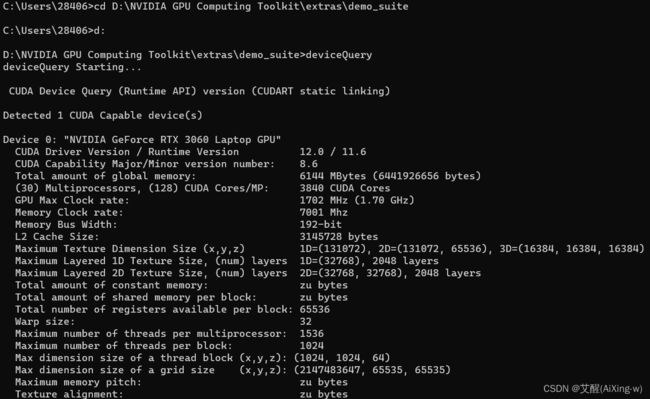Image resolution: width=650 pixels, height=399 pixels.
Task: Click the '7001 Mhz' memory clock value
Action: (x=324, y=213)
